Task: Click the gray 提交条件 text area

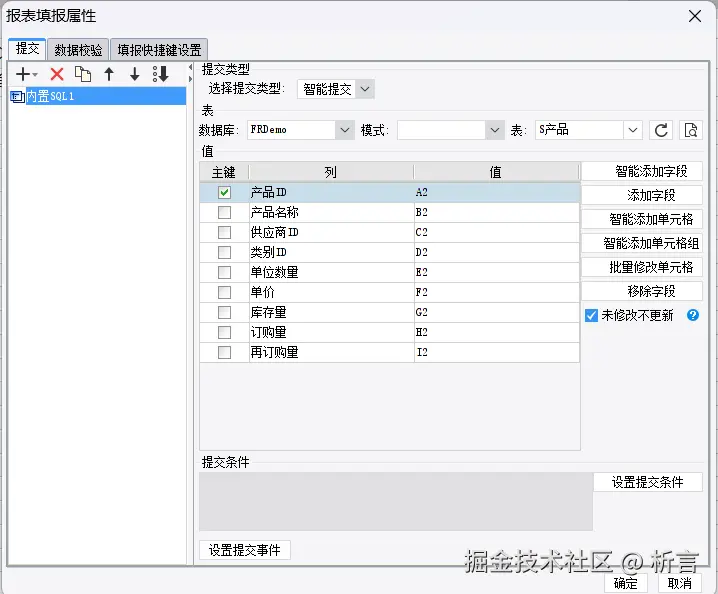Action: (396, 501)
